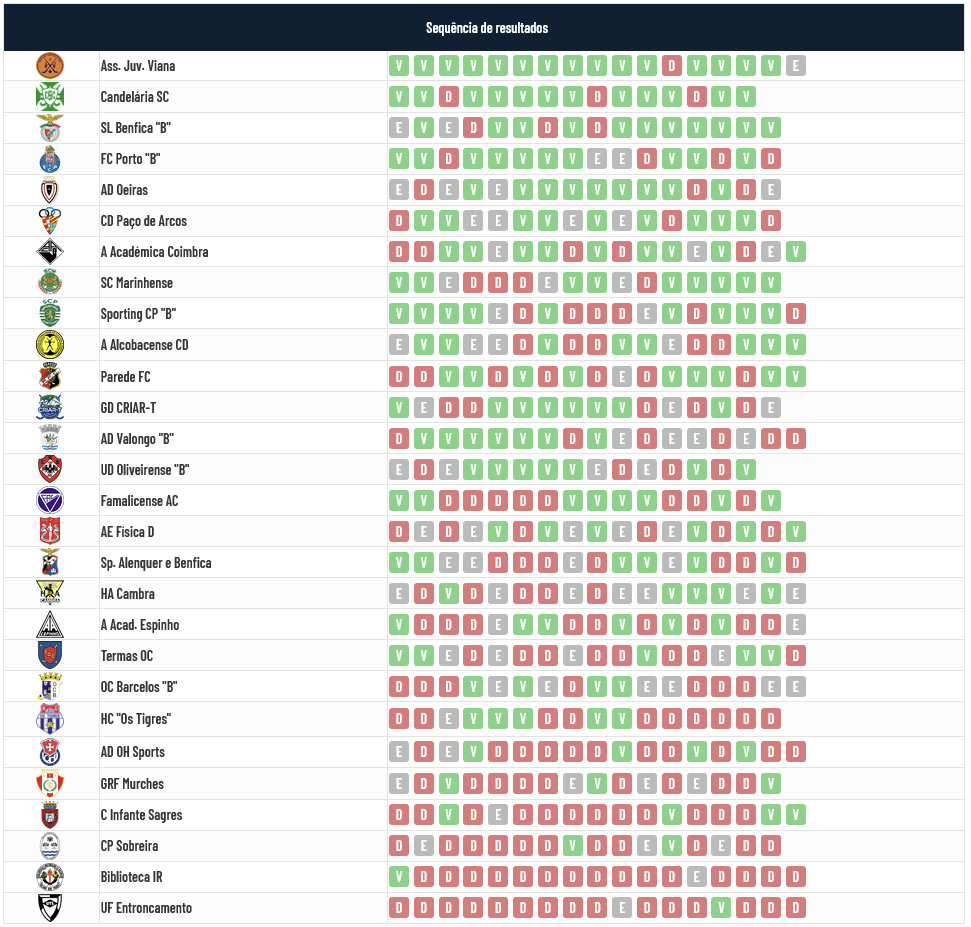Click the Sp. Alenquer e Benfica name

coord(156,563)
